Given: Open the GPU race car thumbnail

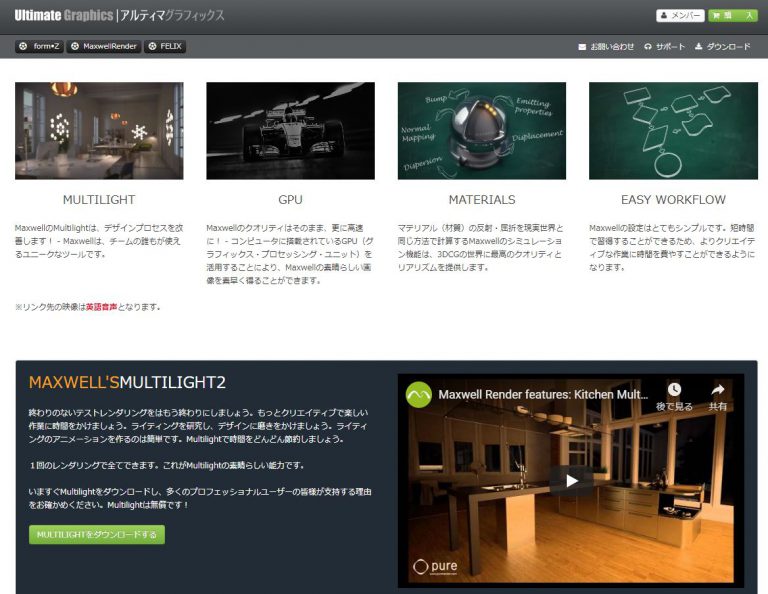Looking at the screenshot, I should 290,131.
